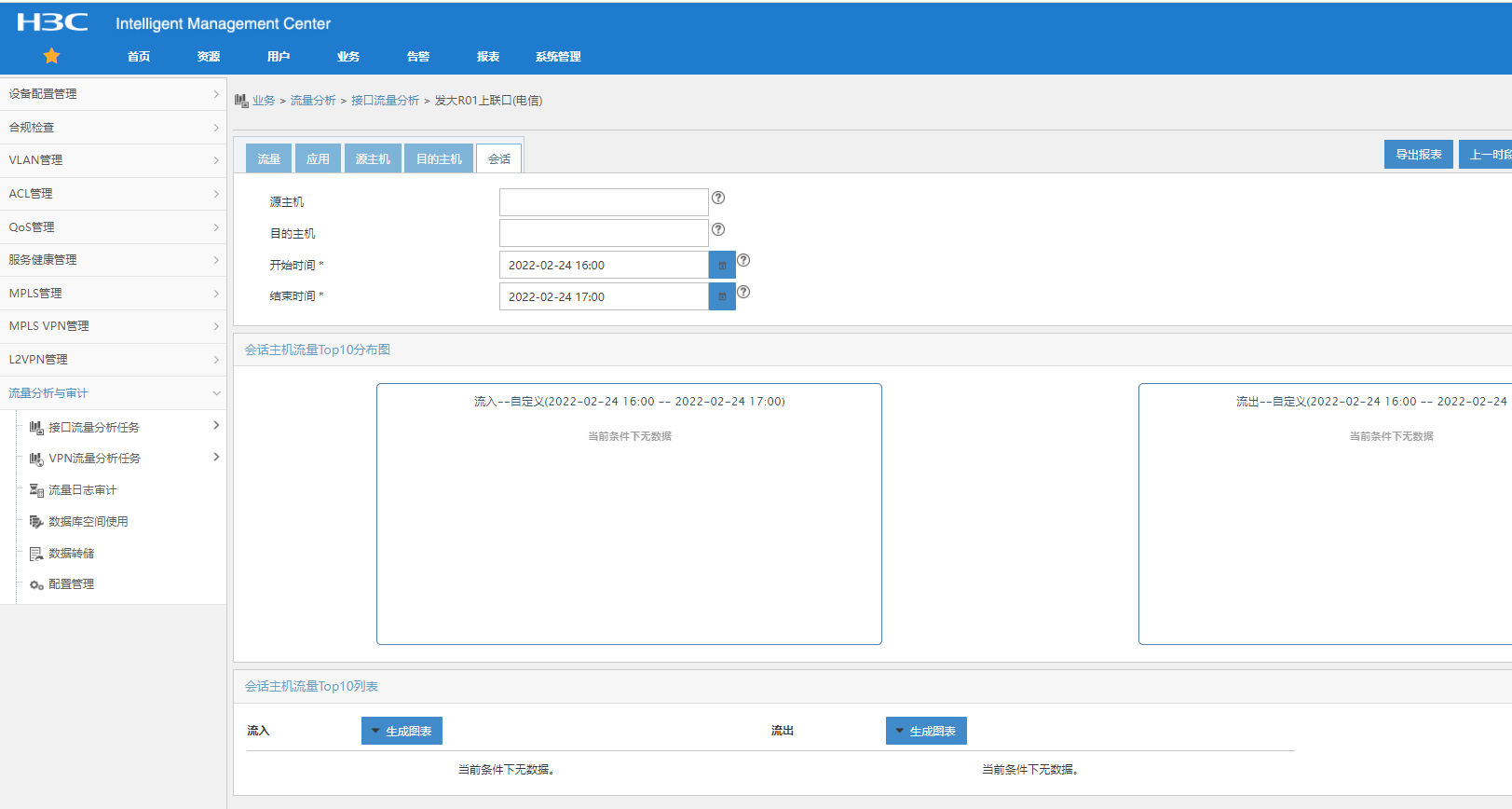Click the 上一时段 button

(1486, 155)
